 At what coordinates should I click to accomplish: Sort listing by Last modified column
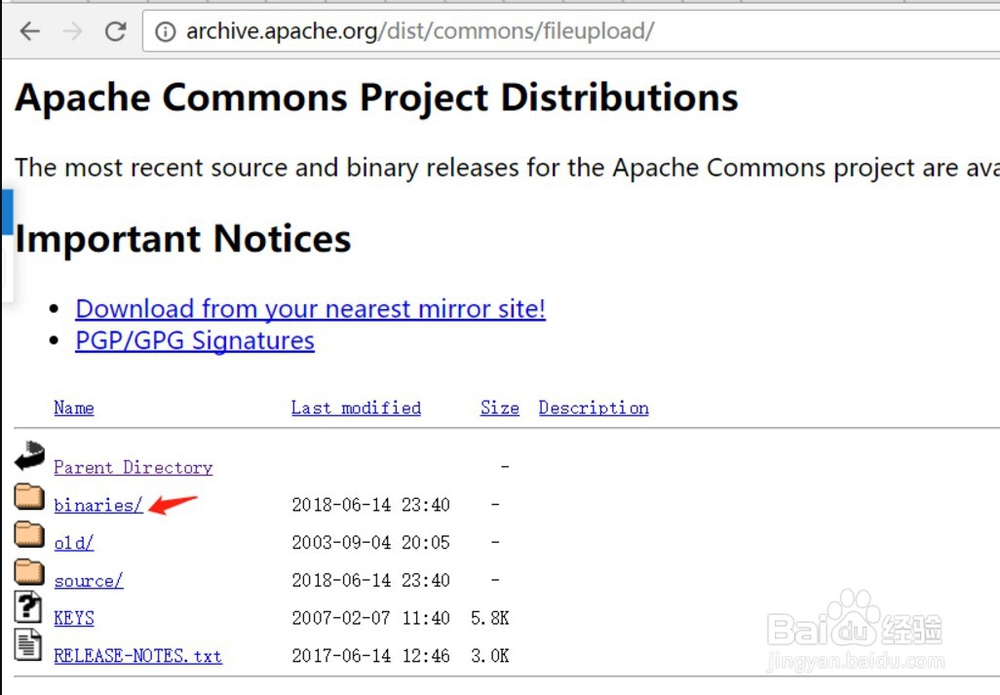point(356,408)
